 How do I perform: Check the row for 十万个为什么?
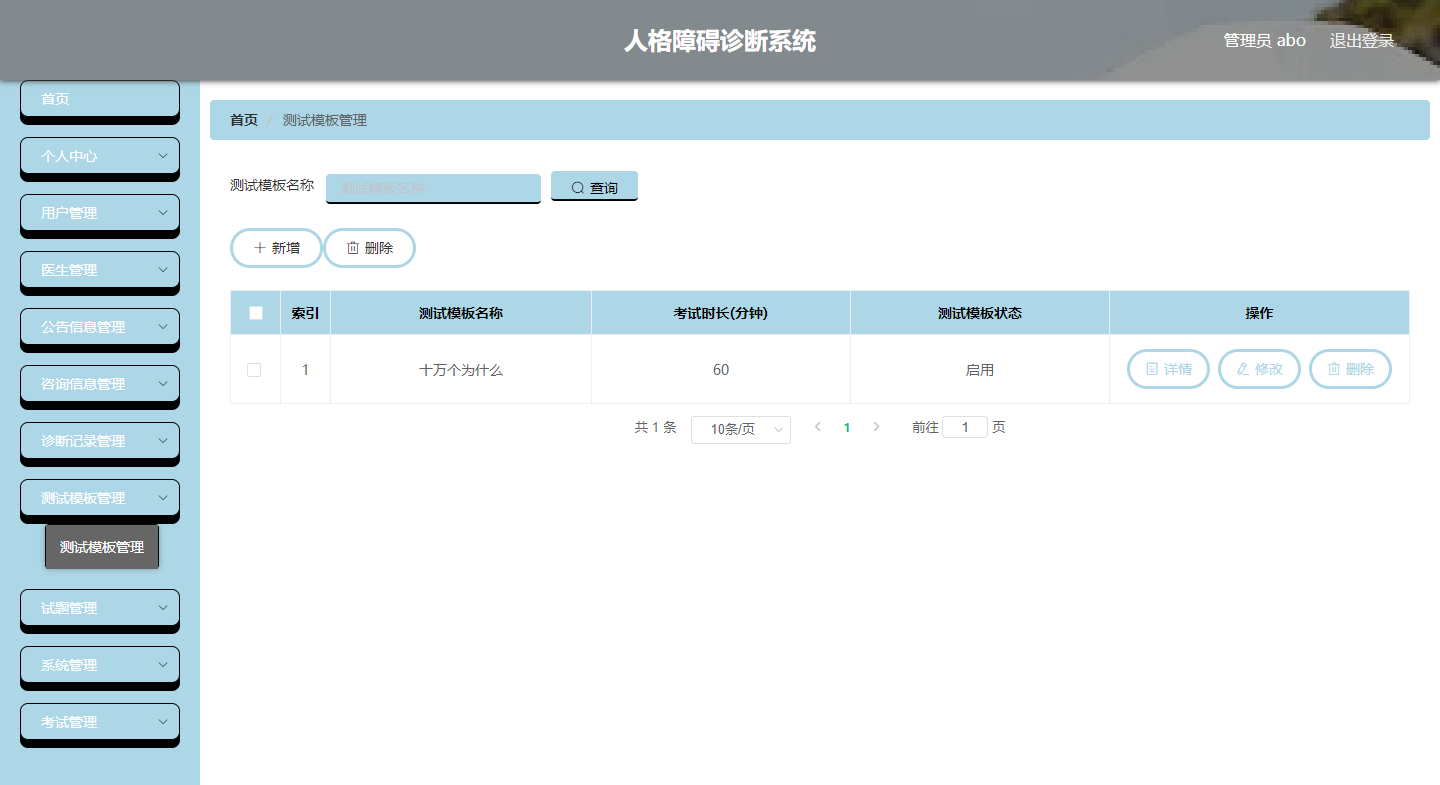pyautogui.click(x=254, y=370)
